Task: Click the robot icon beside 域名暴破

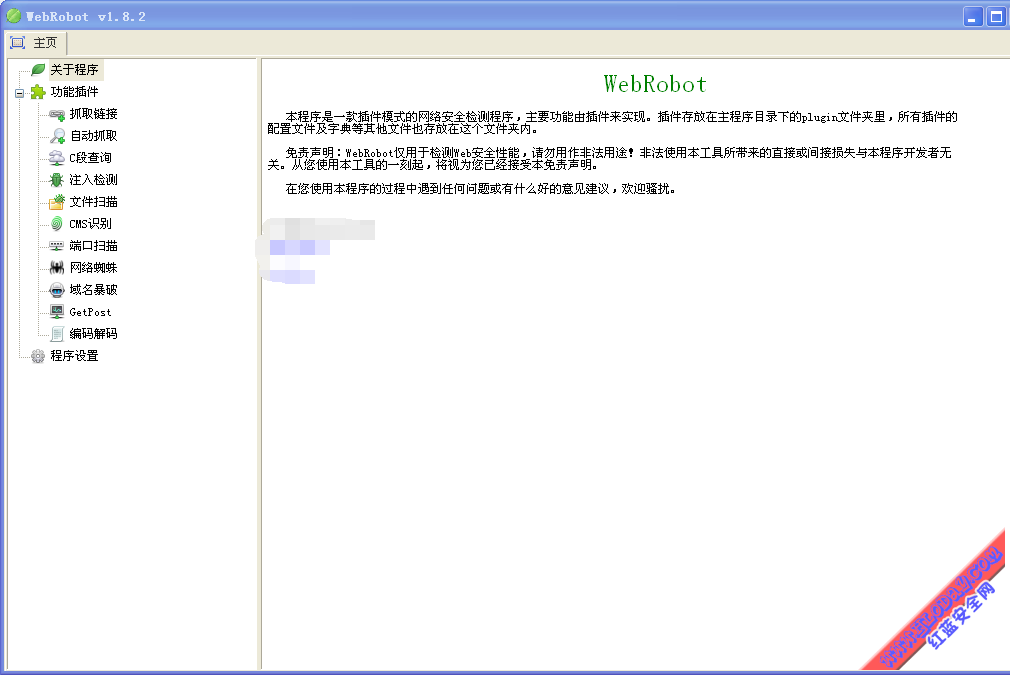Action: point(57,290)
